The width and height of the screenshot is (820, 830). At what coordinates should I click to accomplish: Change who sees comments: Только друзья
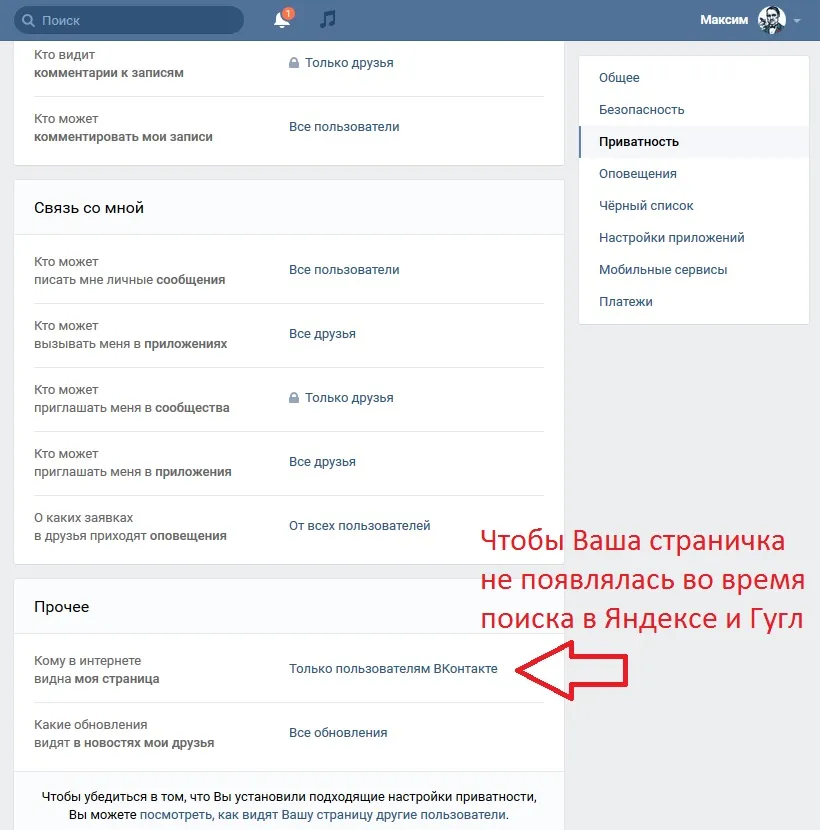349,63
